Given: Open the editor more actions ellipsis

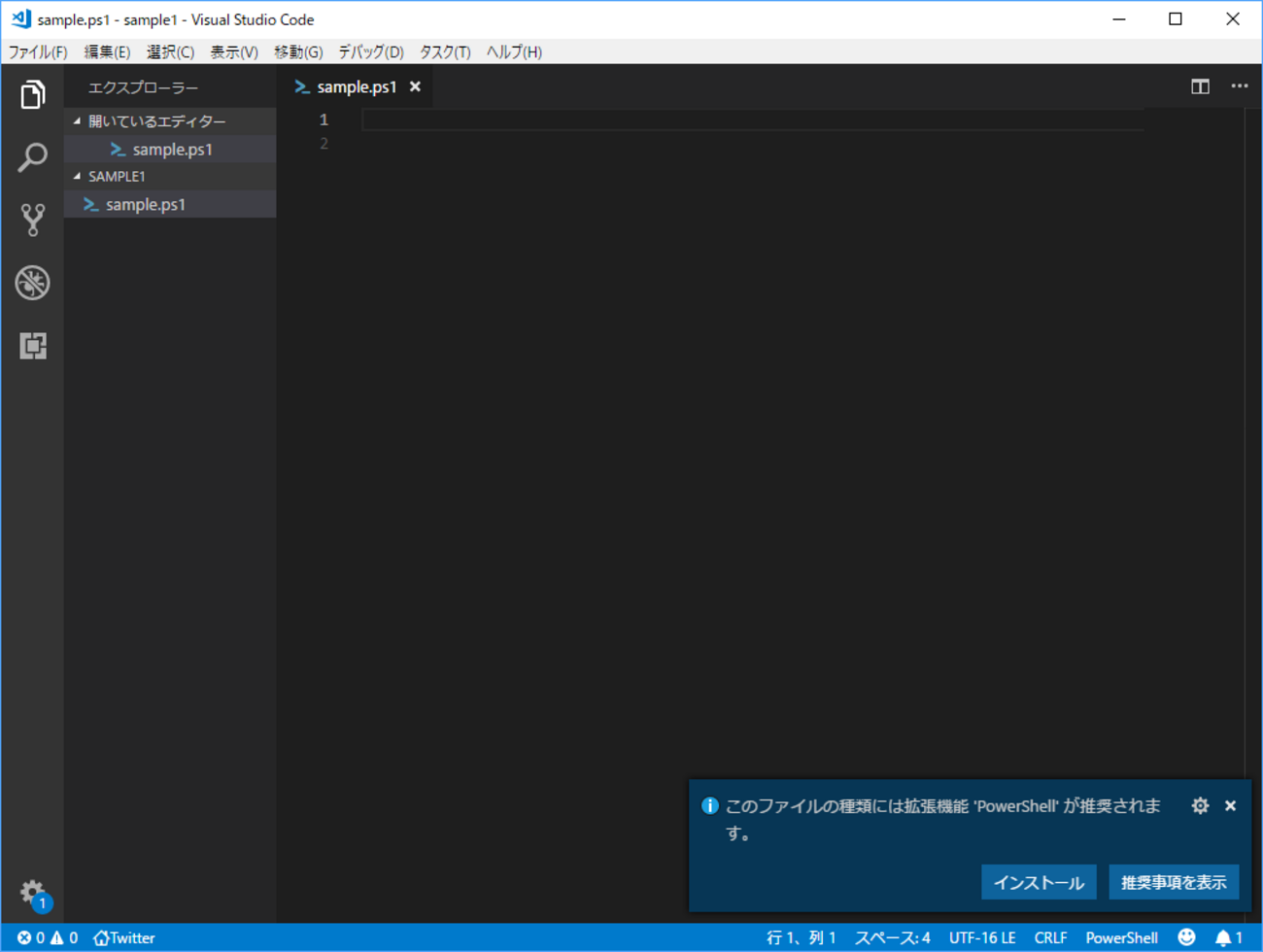Looking at the screenshot, I should coord(1240,86).
